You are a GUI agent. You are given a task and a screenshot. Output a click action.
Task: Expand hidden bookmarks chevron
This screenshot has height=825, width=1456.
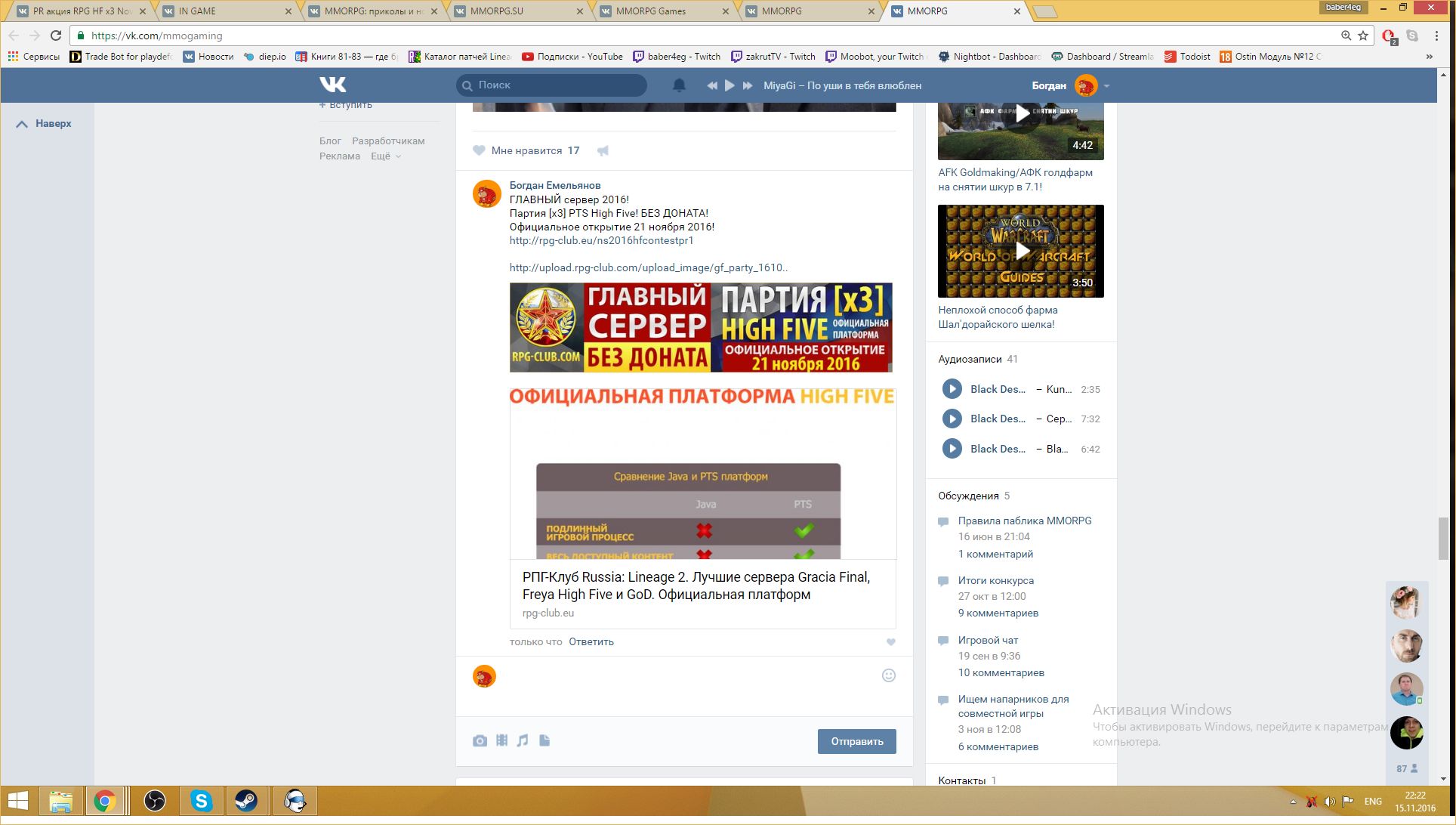pos(1429,57)
